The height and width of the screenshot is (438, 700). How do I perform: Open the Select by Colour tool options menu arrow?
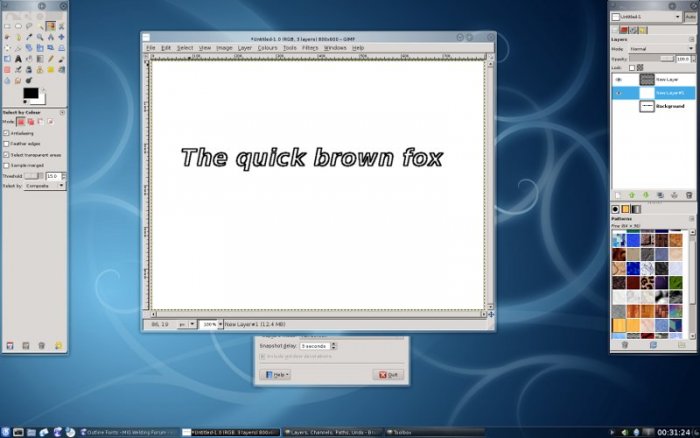(62, 113)
